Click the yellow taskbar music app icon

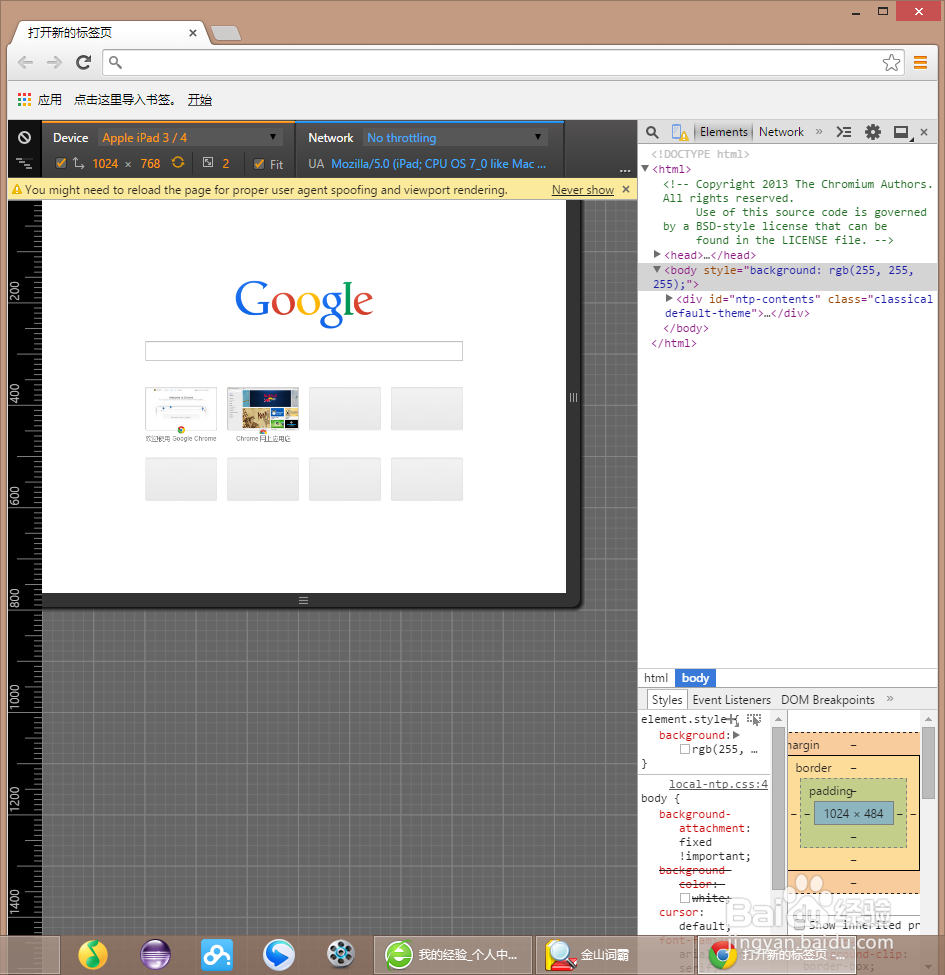(93, 955)
